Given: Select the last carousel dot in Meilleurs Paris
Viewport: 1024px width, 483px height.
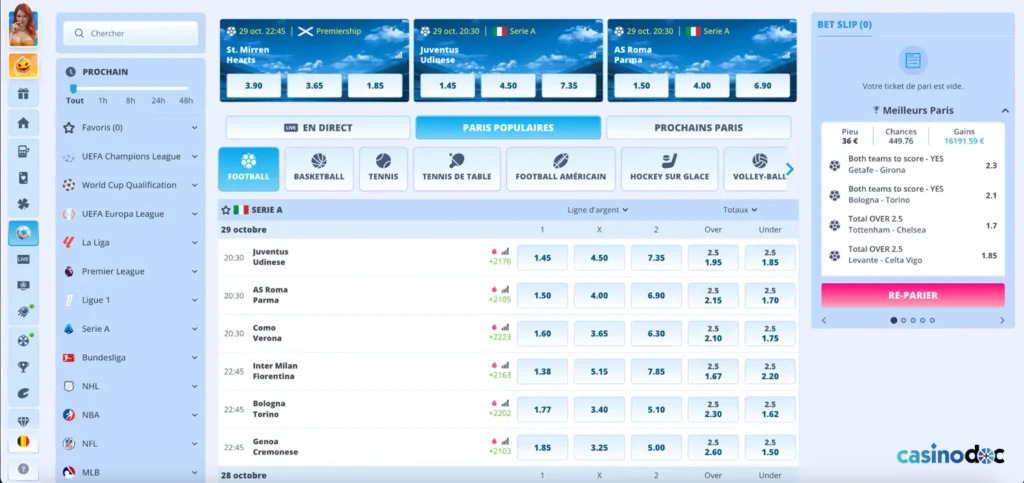Looking at the screenshot, I should tap(932, 320).
